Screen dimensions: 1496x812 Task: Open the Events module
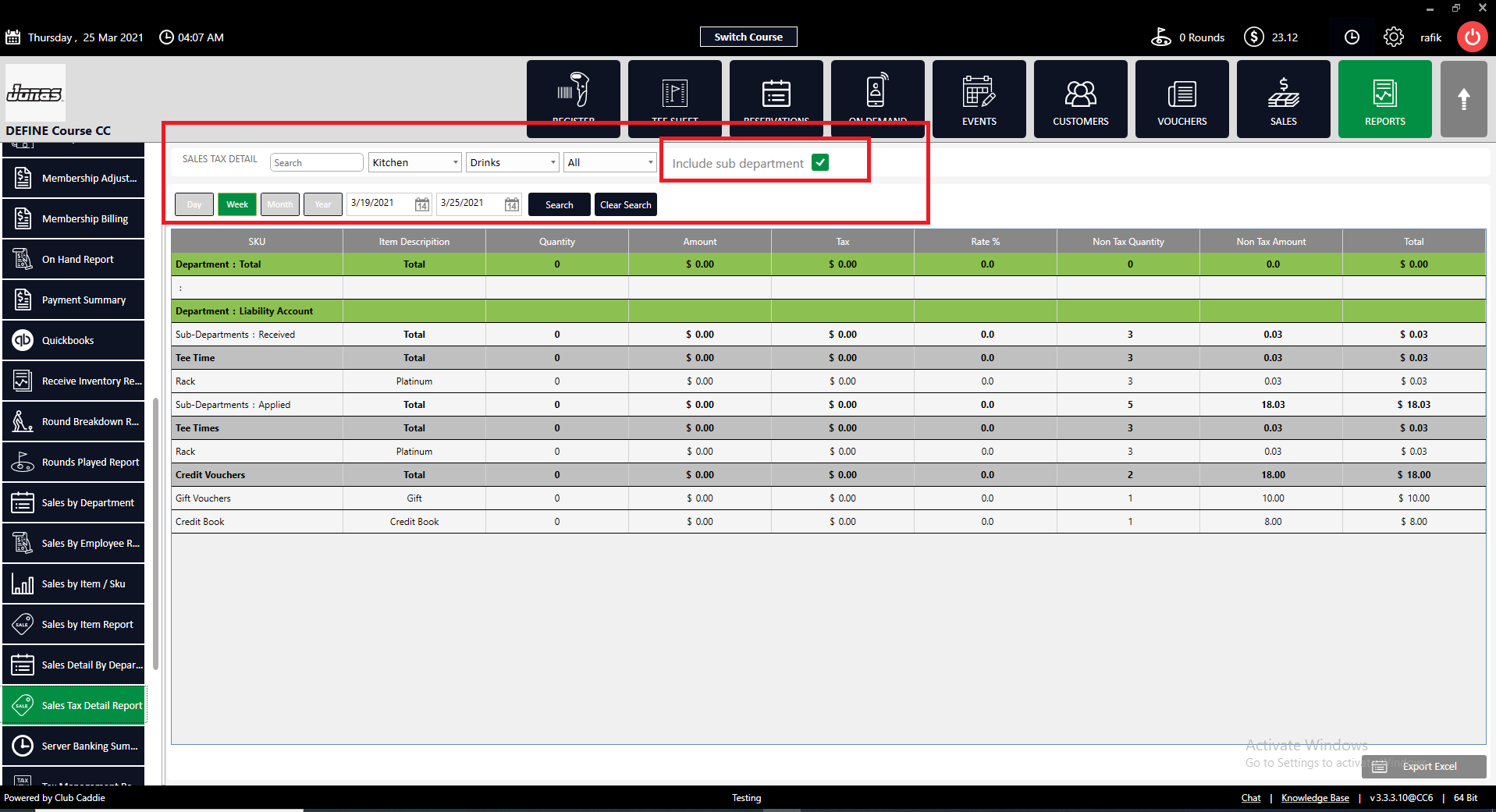[x=979, y=99]
